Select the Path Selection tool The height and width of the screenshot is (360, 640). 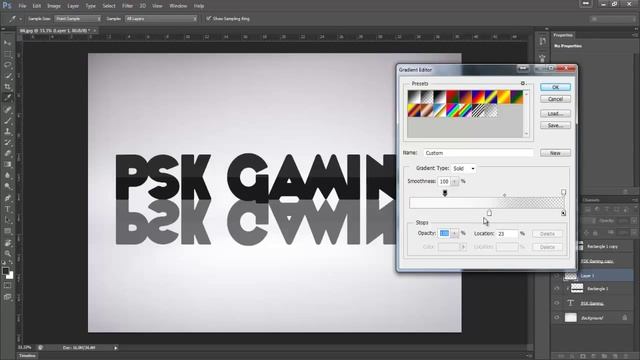tap(7, 220)
